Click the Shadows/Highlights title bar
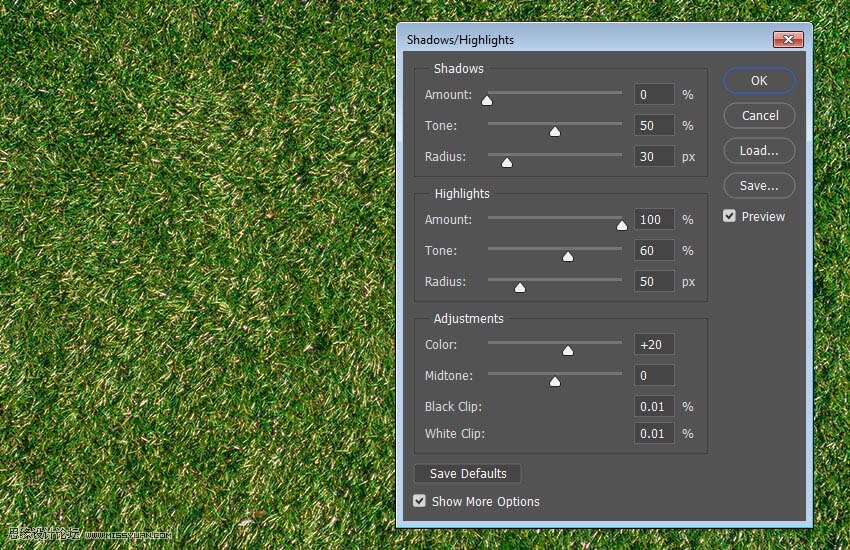 click(x=580, y=40)
